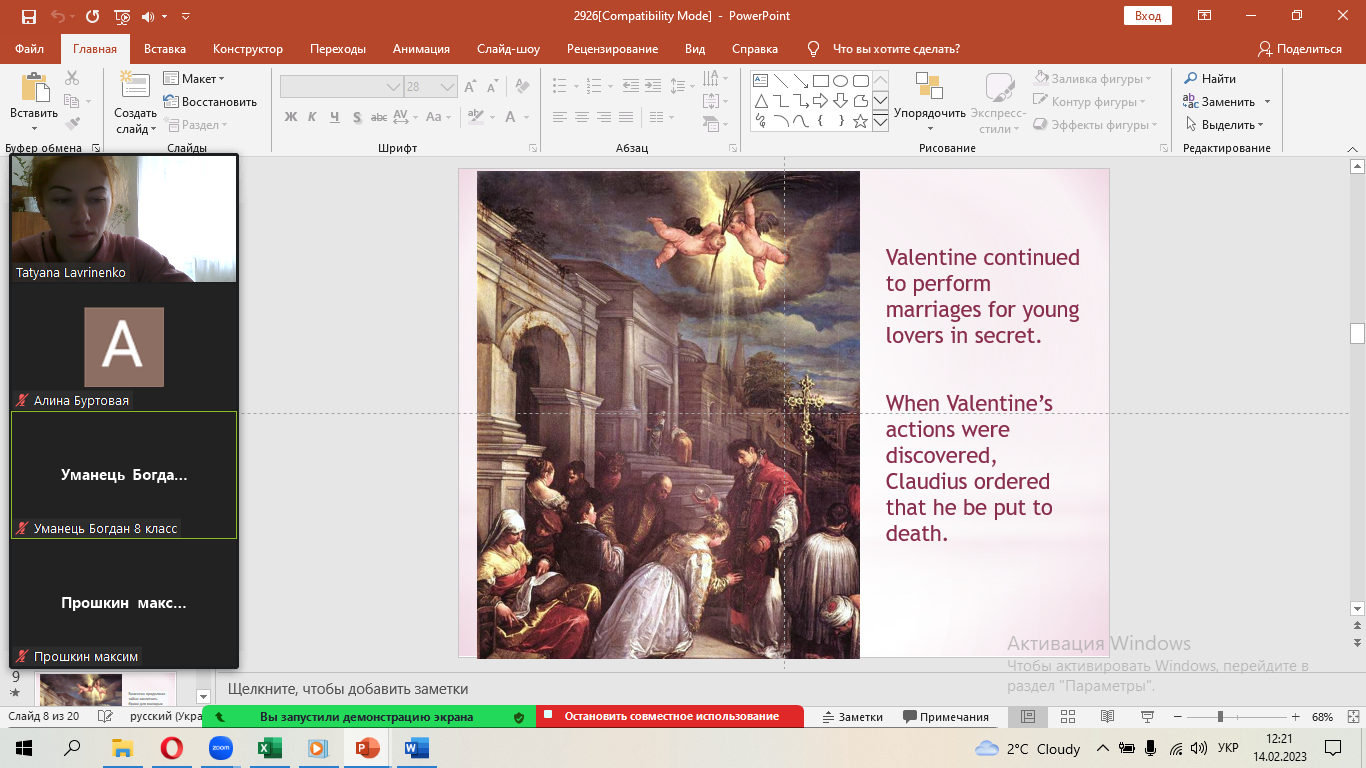Increase list indent level icon
Screen dimensions: 1366x768
point(653,86)
